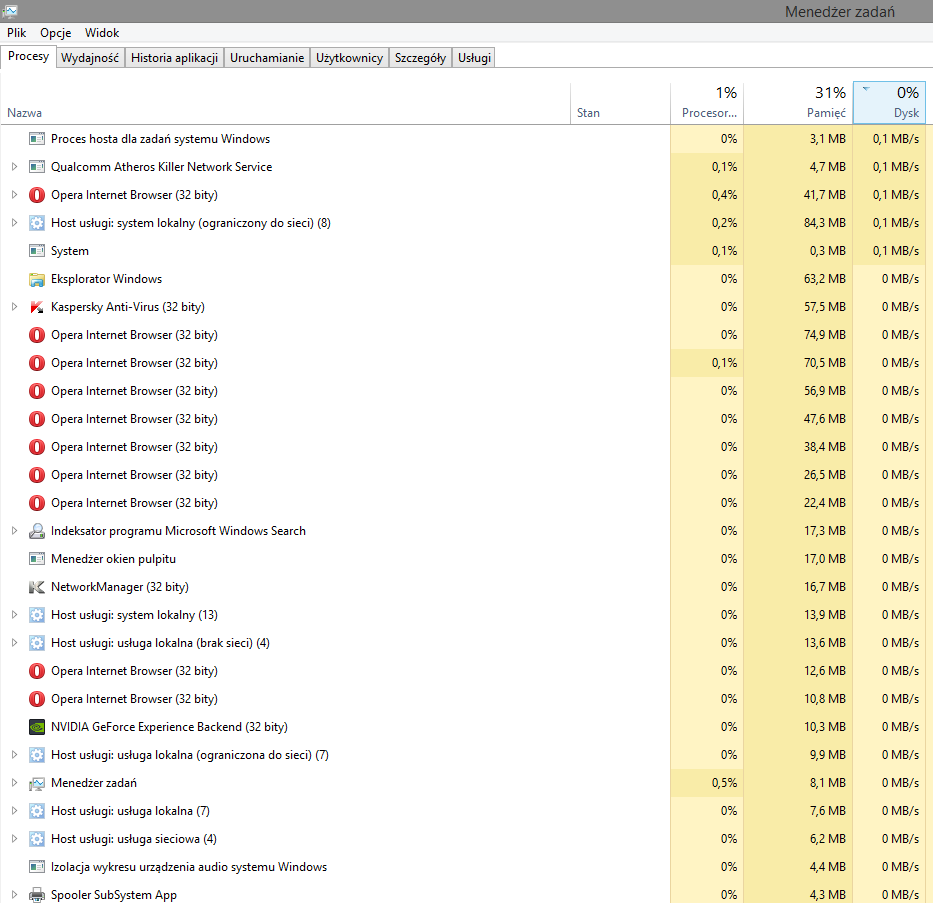Image resolution: width=933 pixels, height=903 pixels.
Task: Open the Widok menu
Action: tap(102, 33)
